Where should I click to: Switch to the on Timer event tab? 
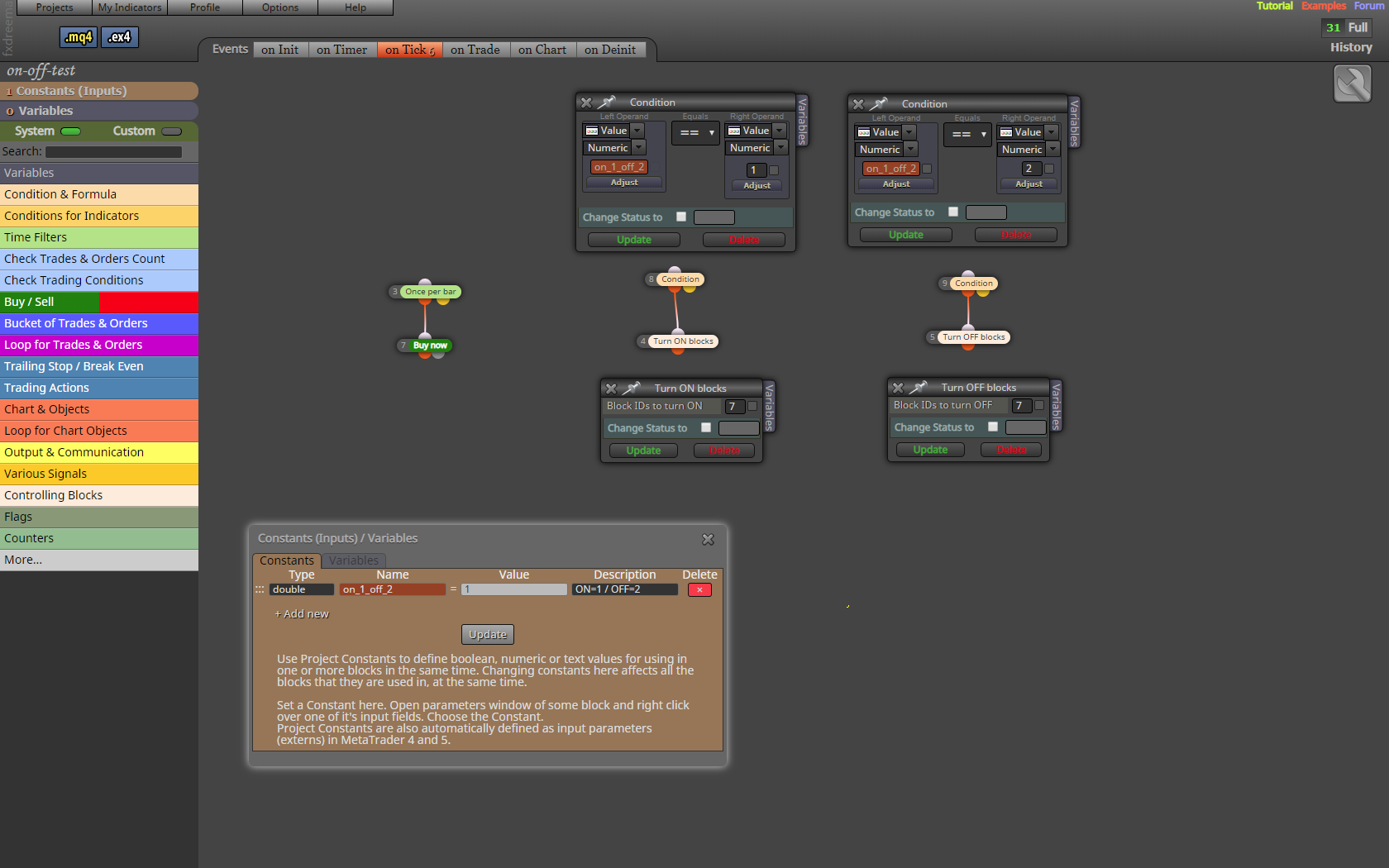(x=342, y=50)
